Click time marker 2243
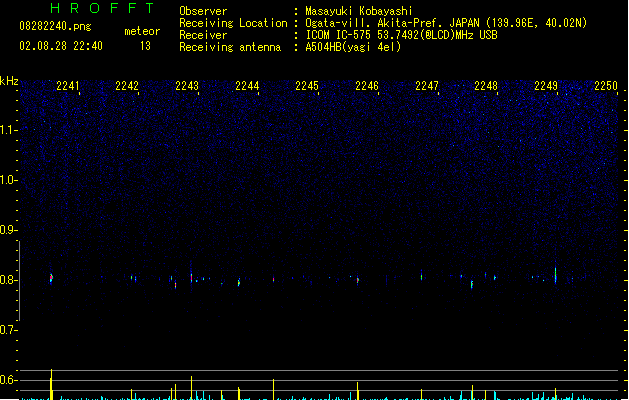The height and width of the screenshot is (400, 629). (x=187, y=86)
